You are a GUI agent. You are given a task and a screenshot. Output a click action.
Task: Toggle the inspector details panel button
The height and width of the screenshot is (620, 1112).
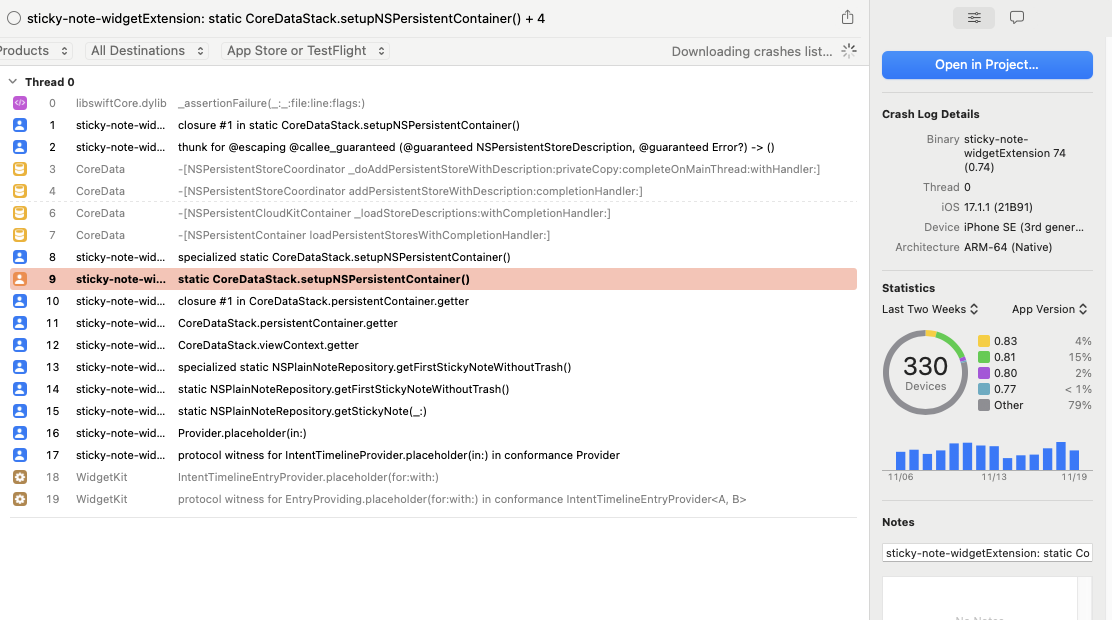click(x=974, y=18)
